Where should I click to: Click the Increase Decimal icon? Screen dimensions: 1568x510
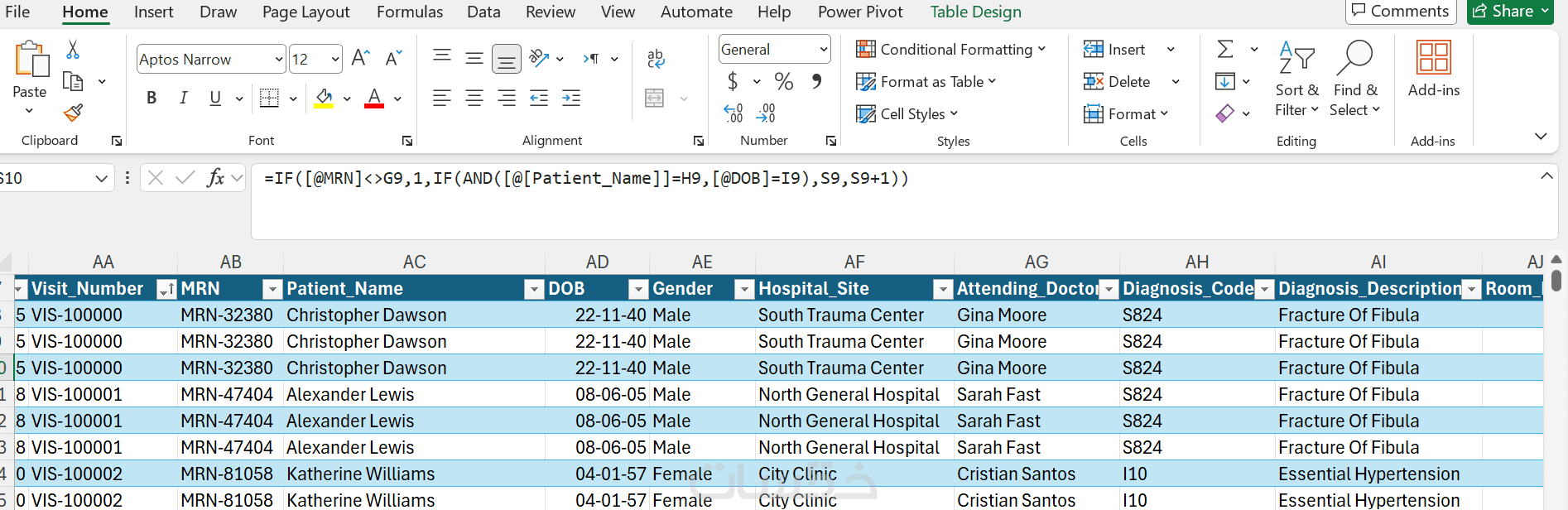pyautogui.click(x=733, y=113)
